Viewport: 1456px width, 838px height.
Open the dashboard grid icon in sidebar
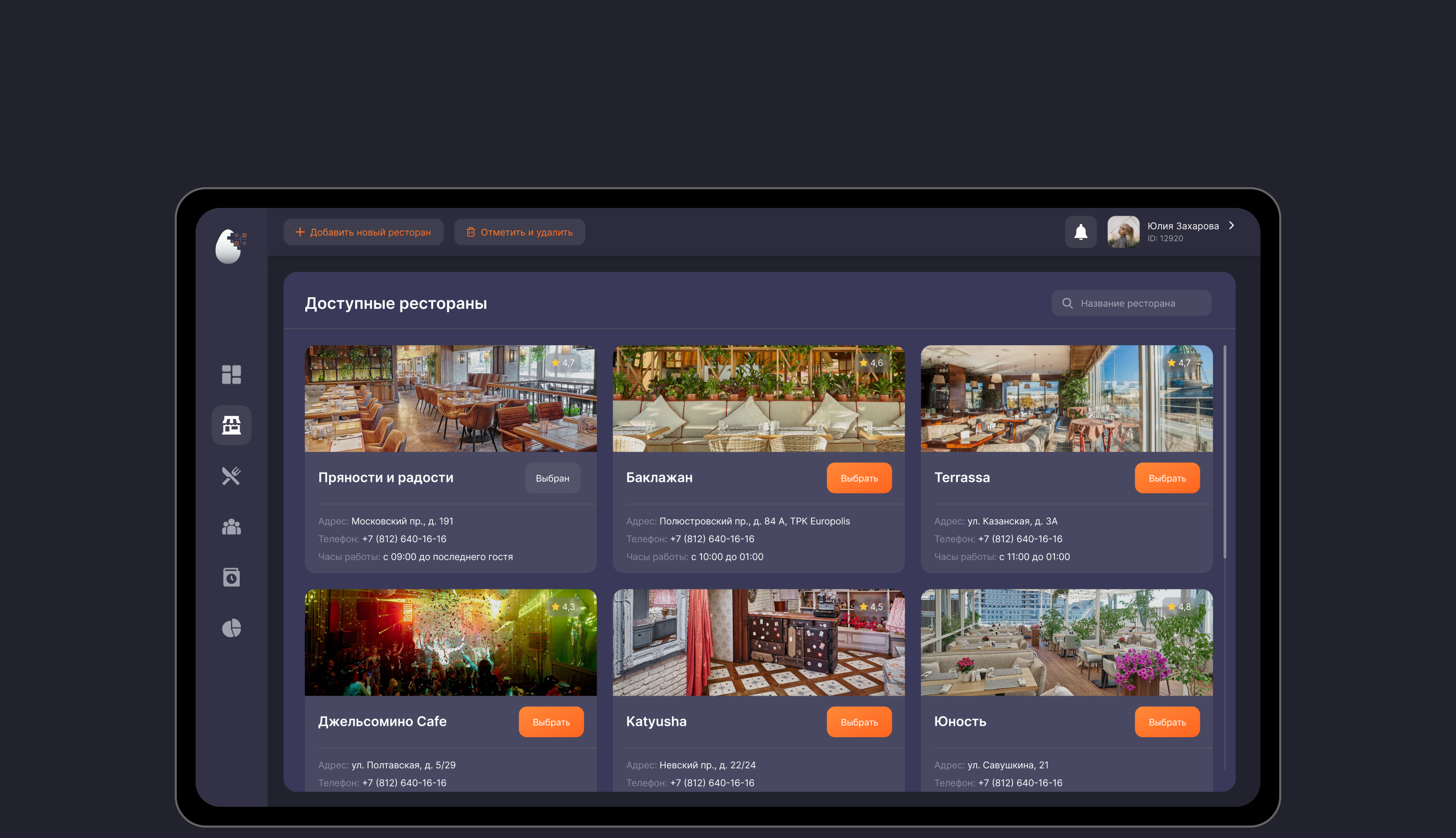point(231,375)
